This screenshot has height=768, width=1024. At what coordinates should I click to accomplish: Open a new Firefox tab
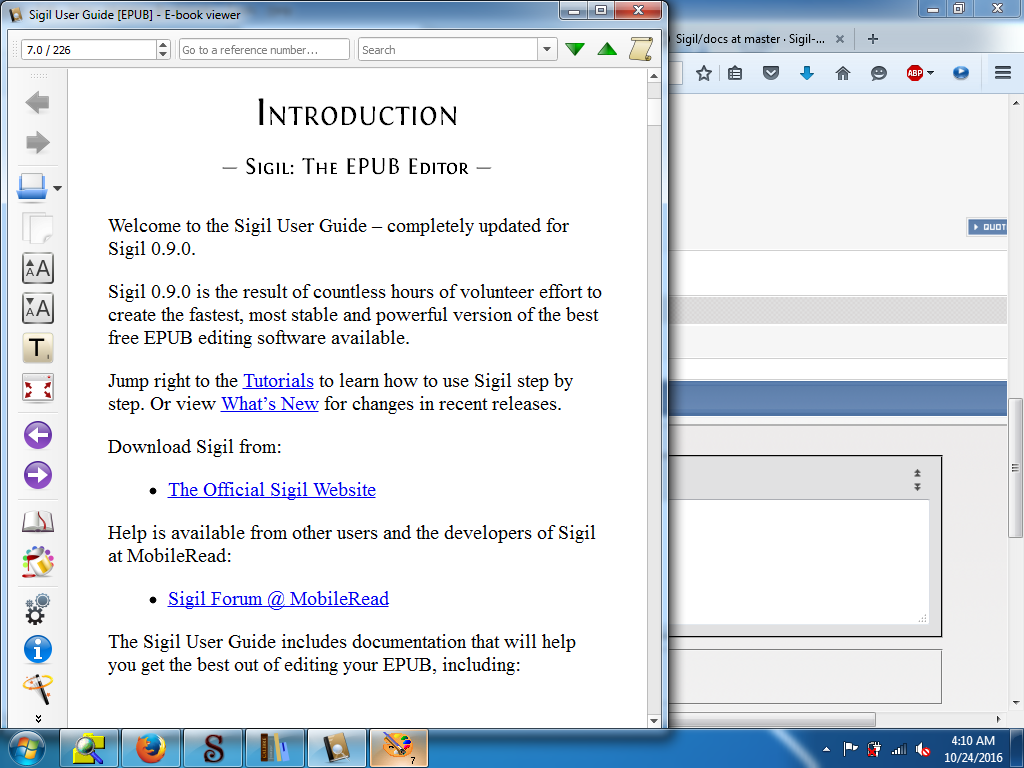click(x=872, y=39)
